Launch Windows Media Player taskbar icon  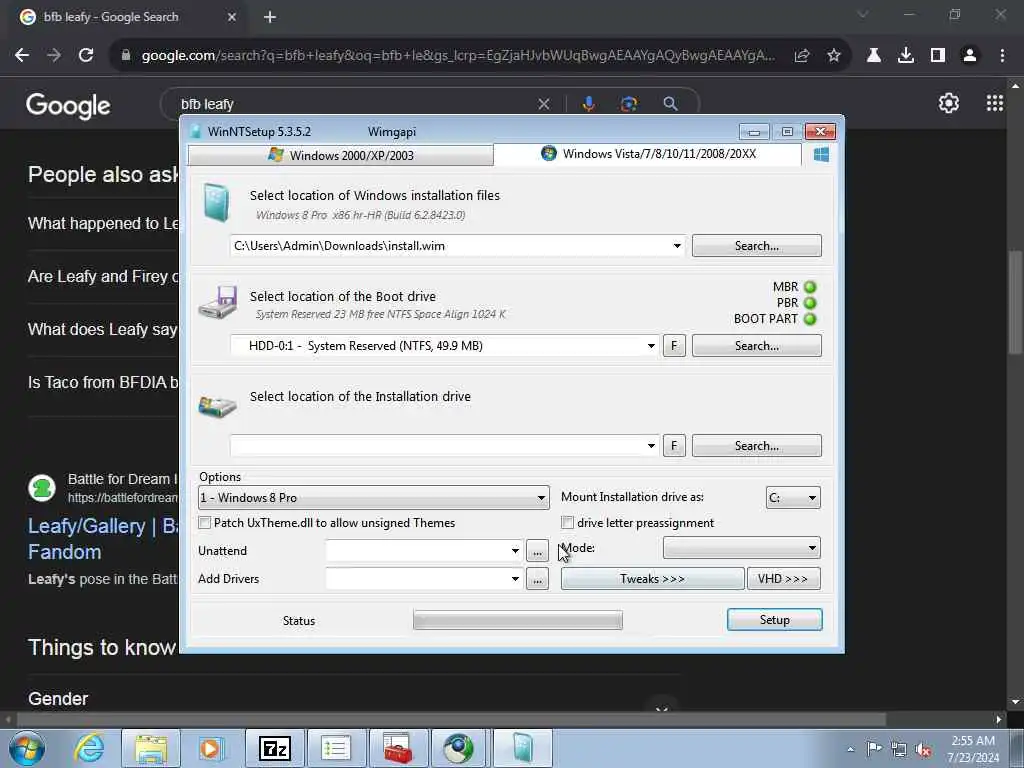coord(210,748)
